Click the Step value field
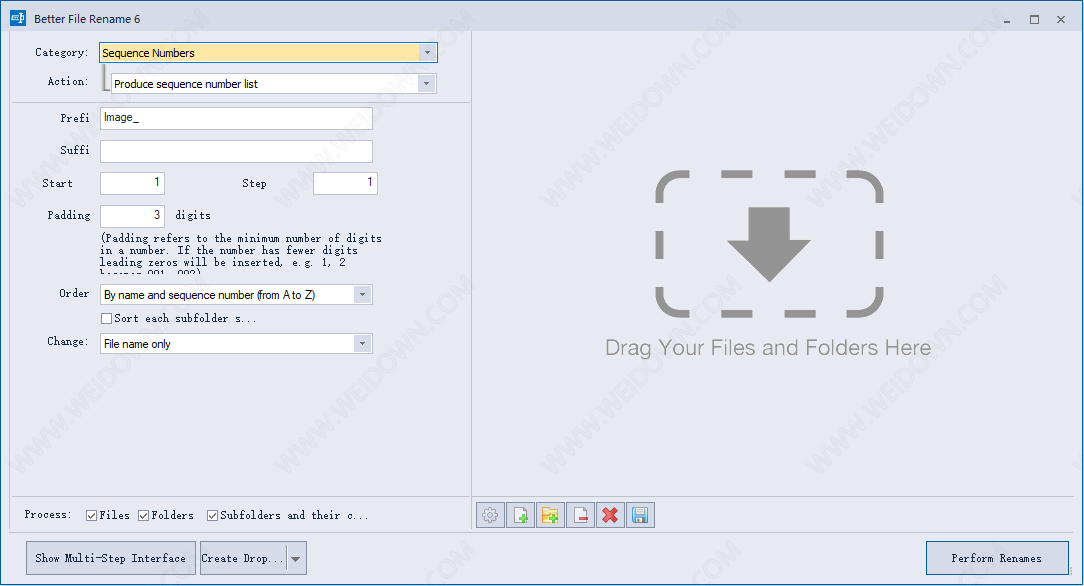Screen dimensions: 1084x586 point(345,183)
